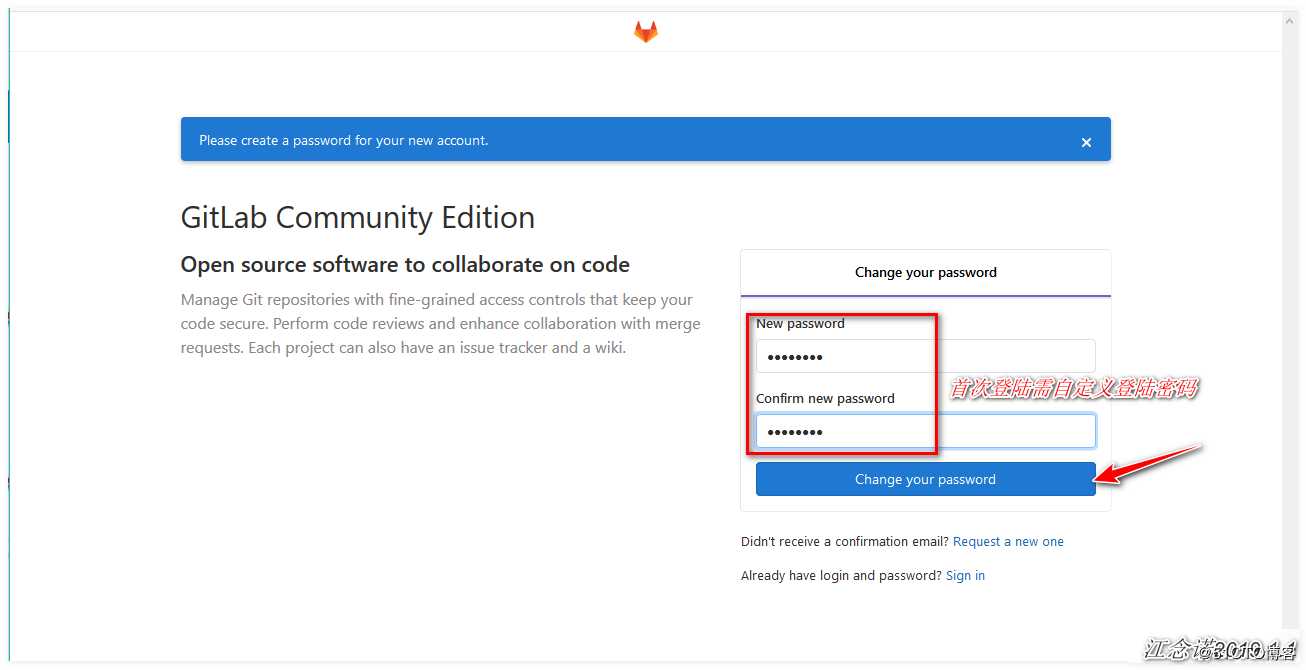Click the GitLab Community Edition heading
Image resolution: width=1306 pixels, height=670 pixels.
358,217
